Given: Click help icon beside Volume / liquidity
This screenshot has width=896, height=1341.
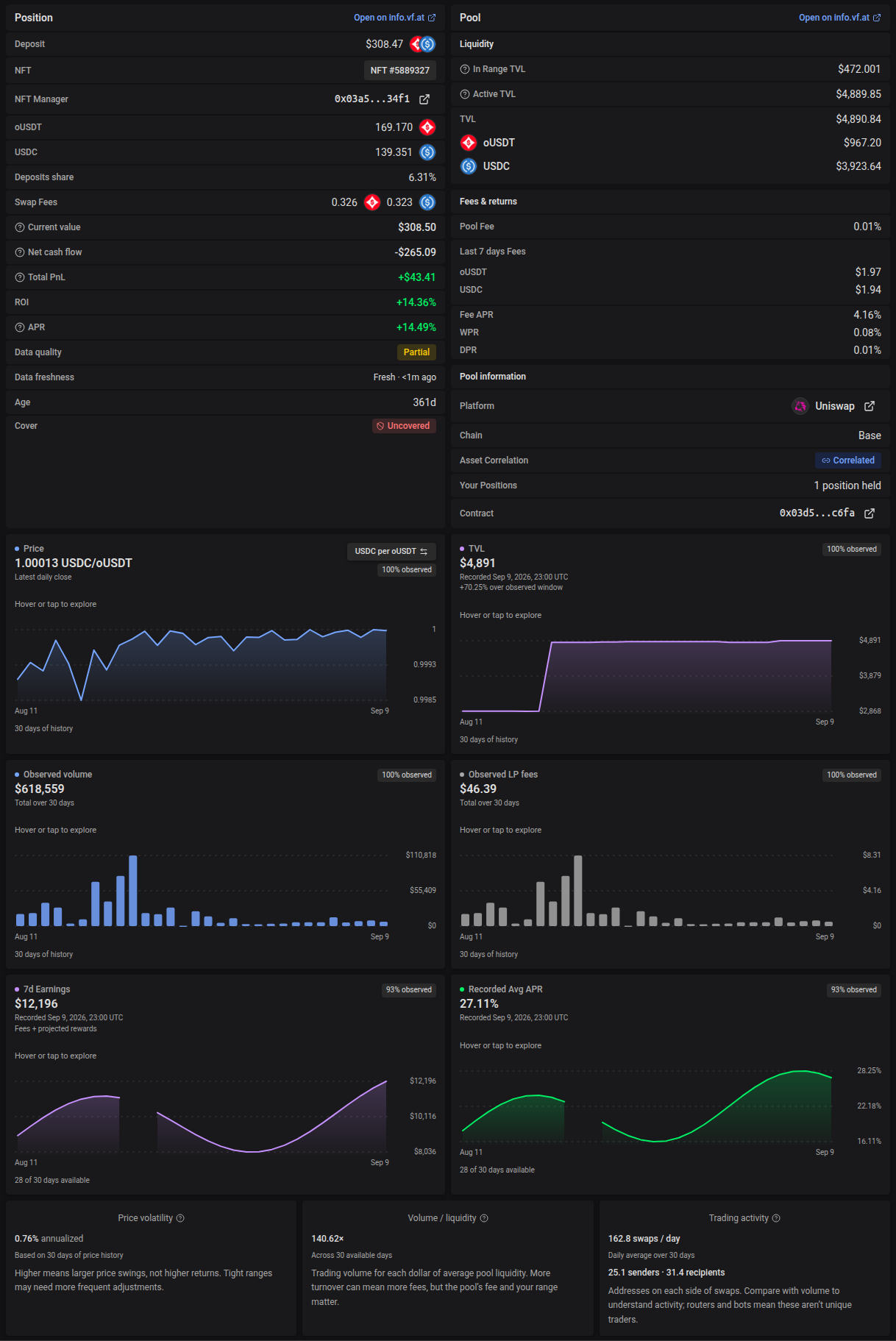Looking at the screenshot, I should click(x=484, y=1218).
